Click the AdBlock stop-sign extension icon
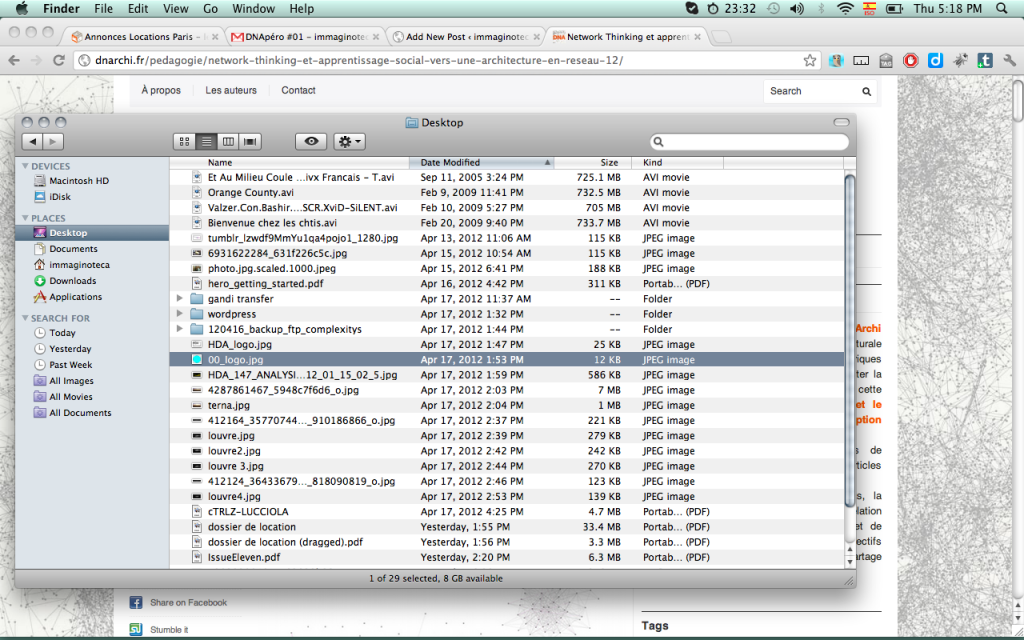This screenshot has width=1024, height=640. 910,60
